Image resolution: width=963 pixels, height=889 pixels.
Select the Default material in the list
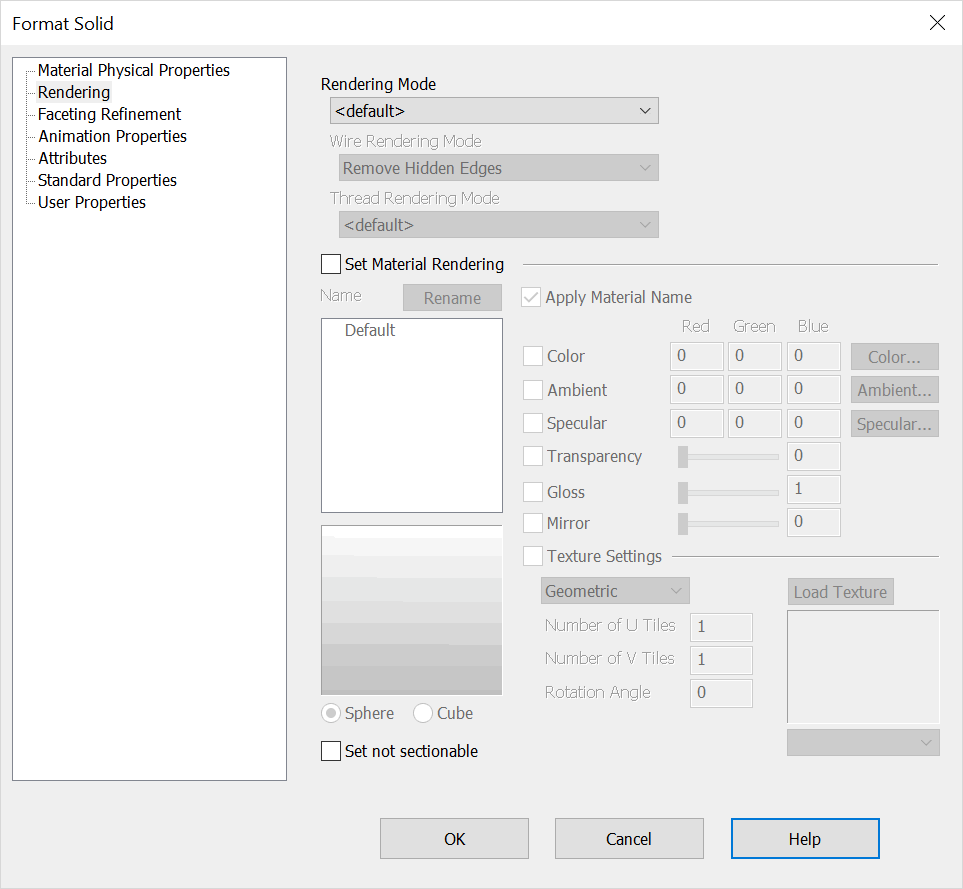pos(370,329)
